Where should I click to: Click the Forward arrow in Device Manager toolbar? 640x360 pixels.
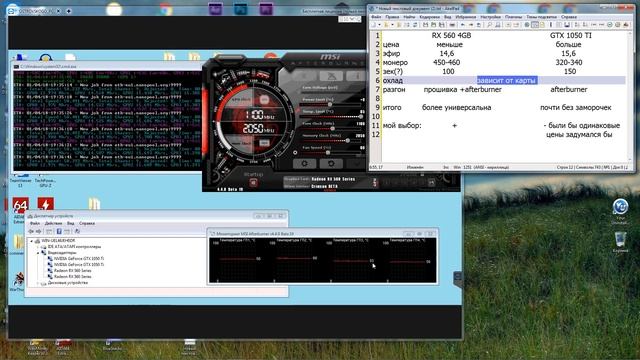tap(38, 231)
